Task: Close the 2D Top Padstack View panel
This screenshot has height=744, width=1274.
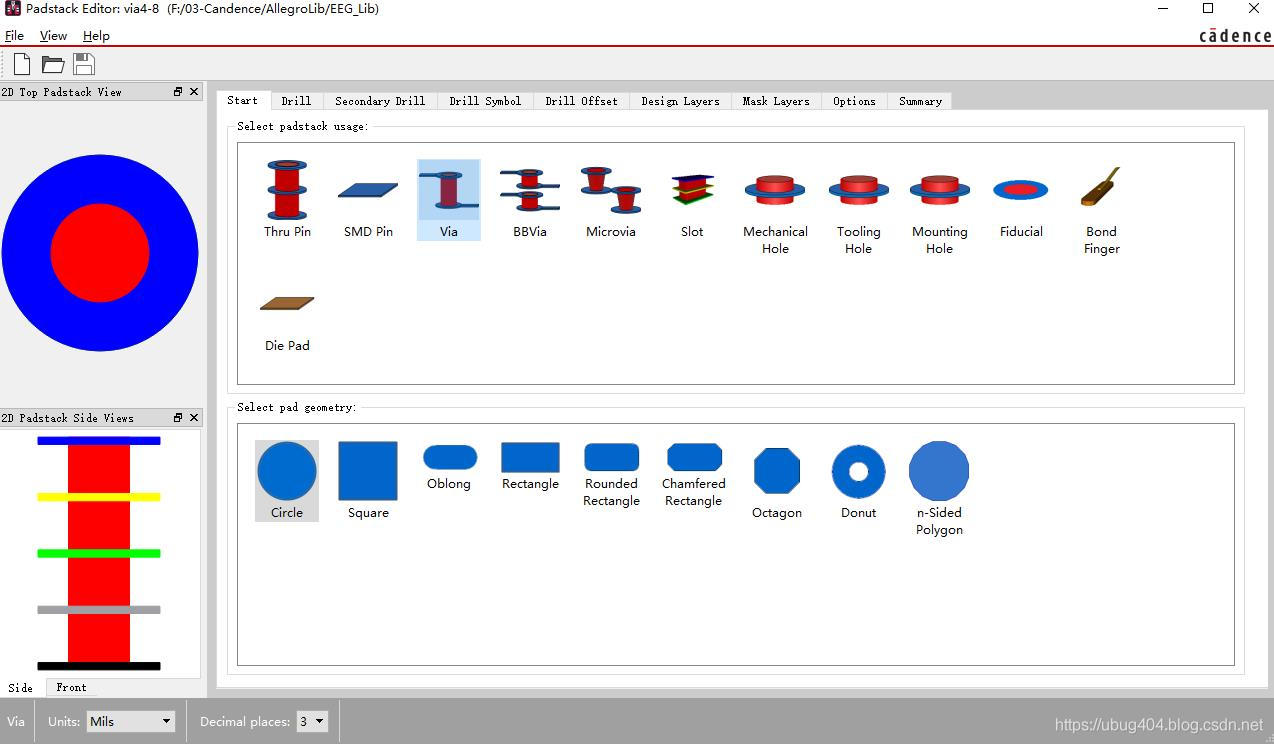Action: point(194,92)
